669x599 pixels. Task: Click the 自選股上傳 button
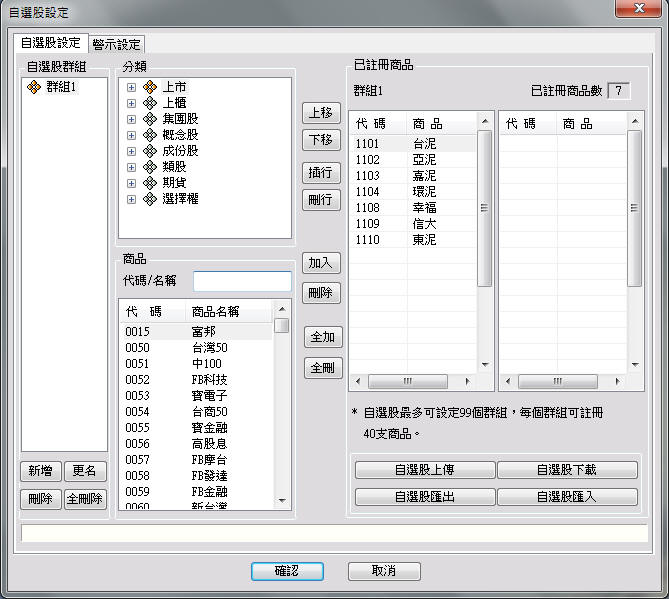click(x=425, y=469)
